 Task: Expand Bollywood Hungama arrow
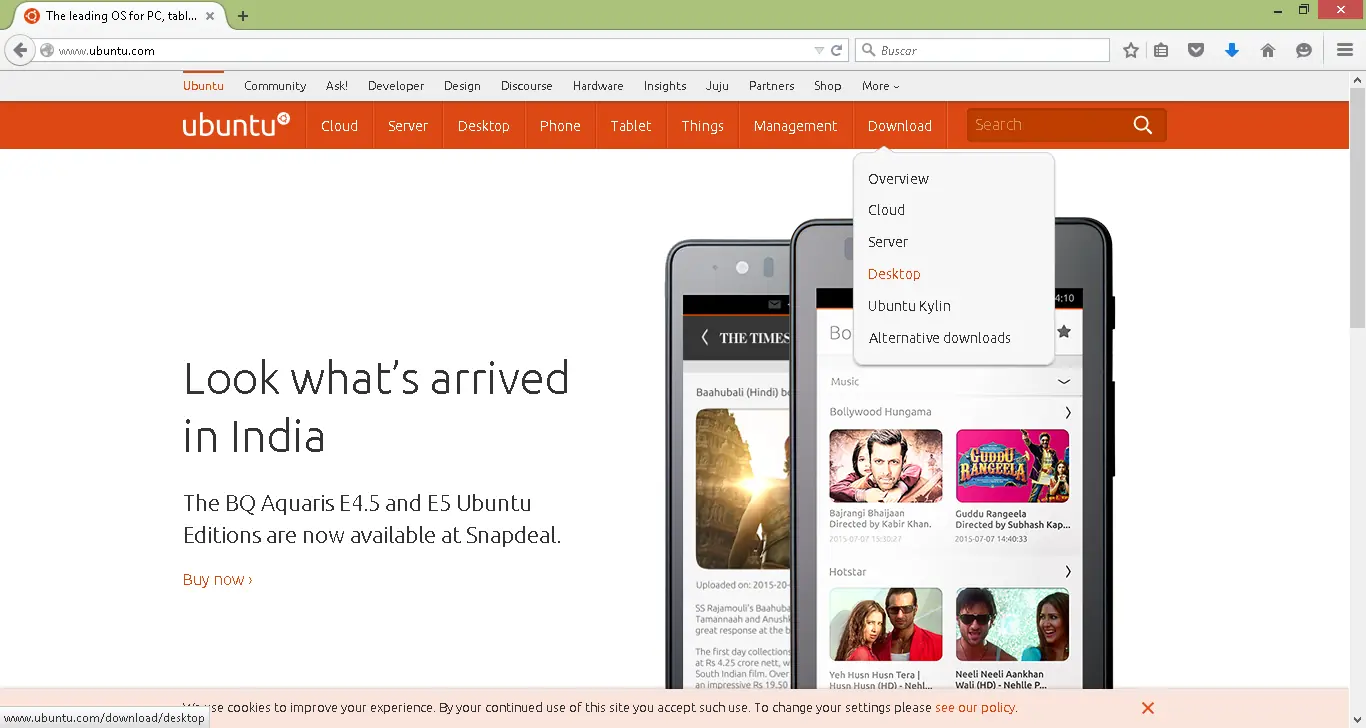coord(1068,412)
